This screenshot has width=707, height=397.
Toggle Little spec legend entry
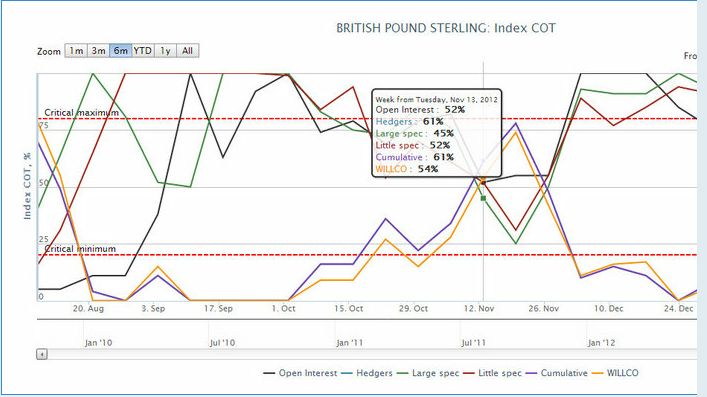493,373
